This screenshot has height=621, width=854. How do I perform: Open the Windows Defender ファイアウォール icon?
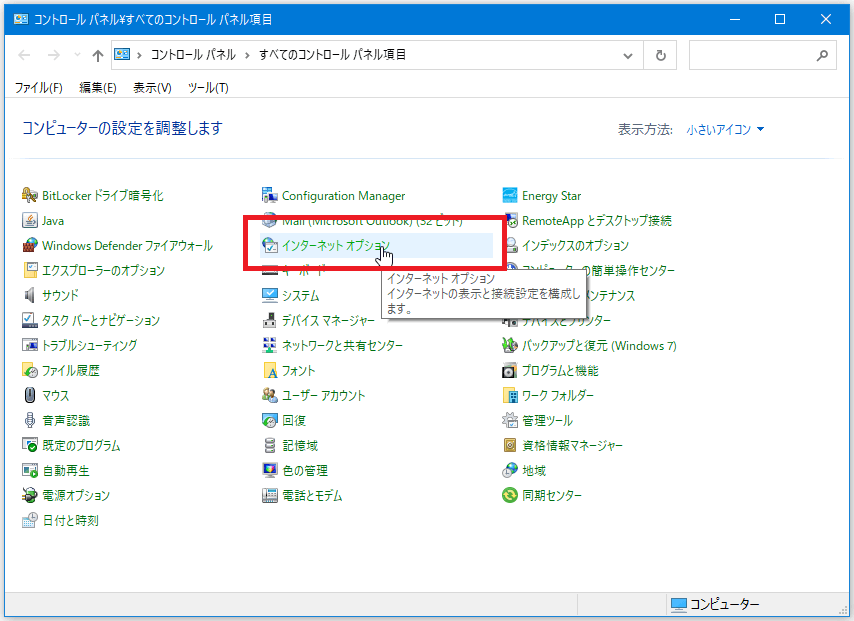[30, 246]
